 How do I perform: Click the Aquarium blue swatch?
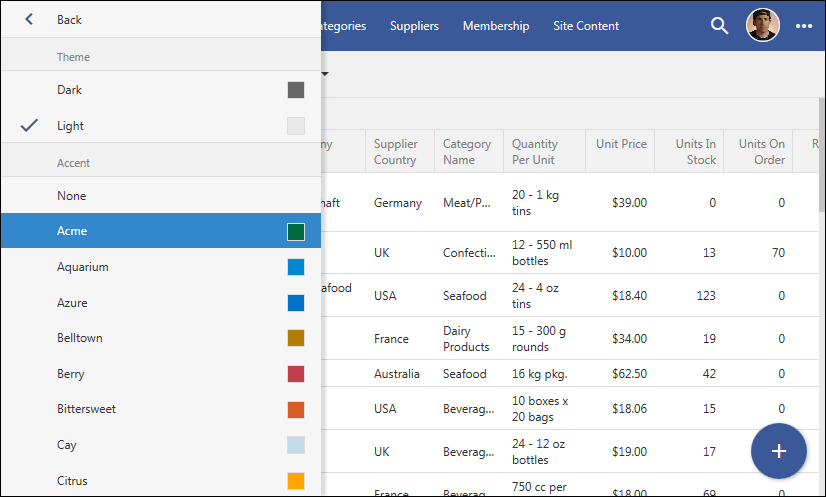(296, 267)
